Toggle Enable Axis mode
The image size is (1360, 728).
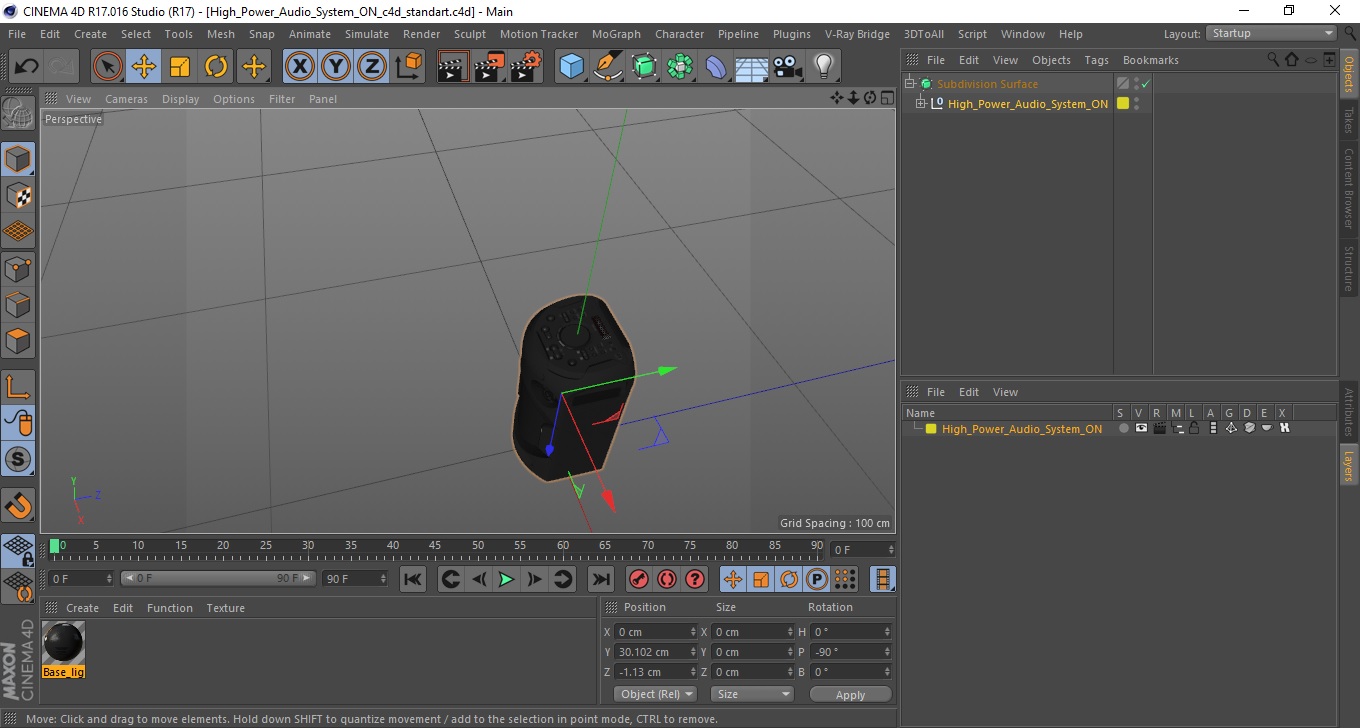pyautogui.click(x=18, y=387)
